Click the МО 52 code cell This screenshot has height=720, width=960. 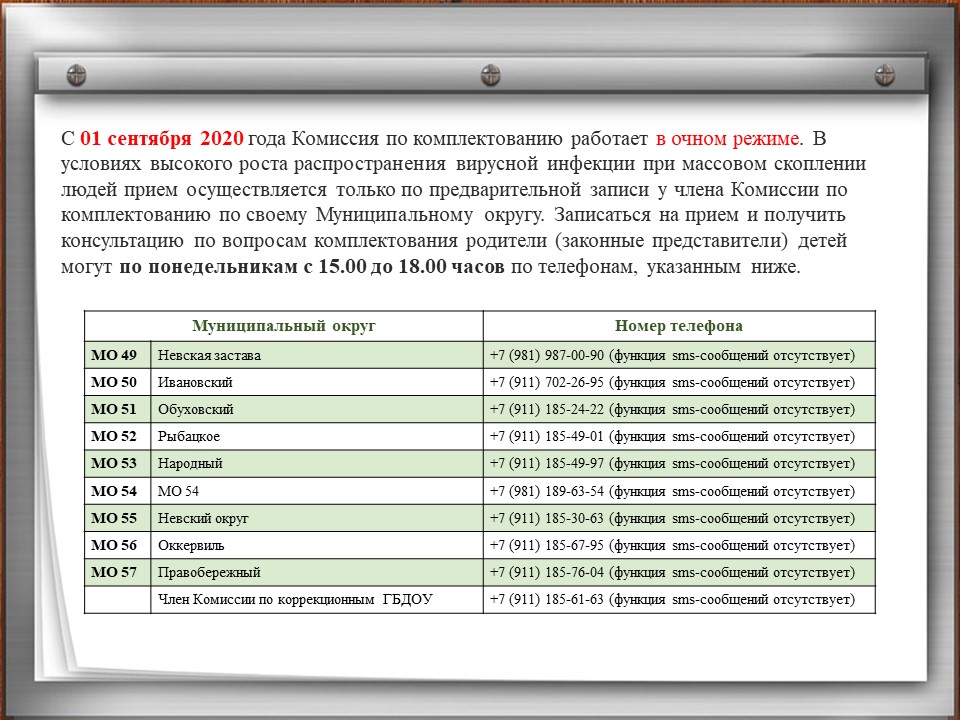click(114, 436)
